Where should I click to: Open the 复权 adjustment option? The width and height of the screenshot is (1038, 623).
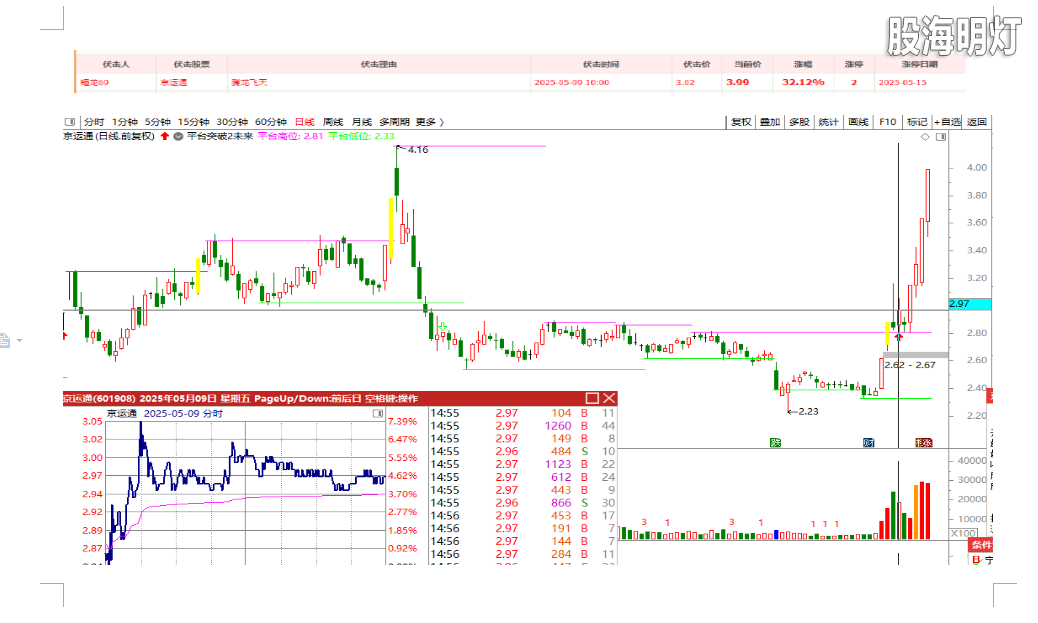click(741, 122)
